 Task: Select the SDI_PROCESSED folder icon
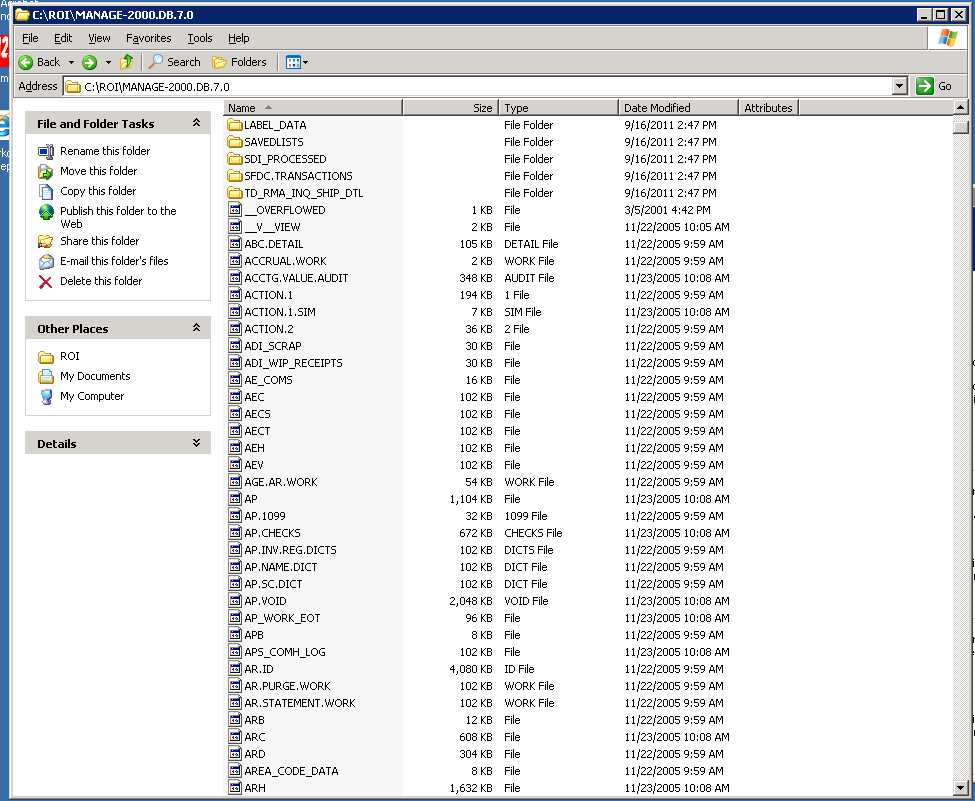(x=234, y=159)
